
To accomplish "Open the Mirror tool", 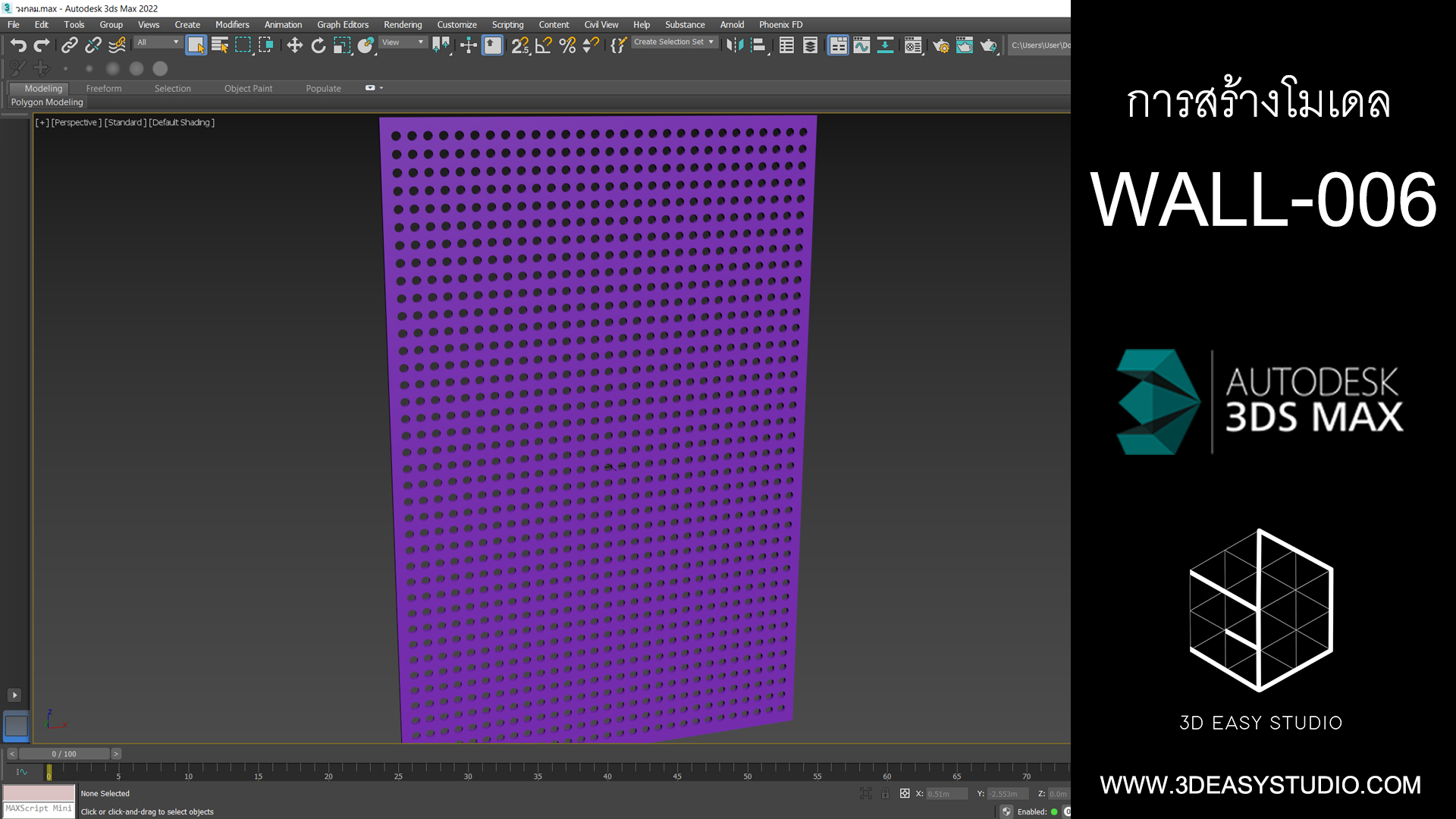I will click(x=734, y=45).
